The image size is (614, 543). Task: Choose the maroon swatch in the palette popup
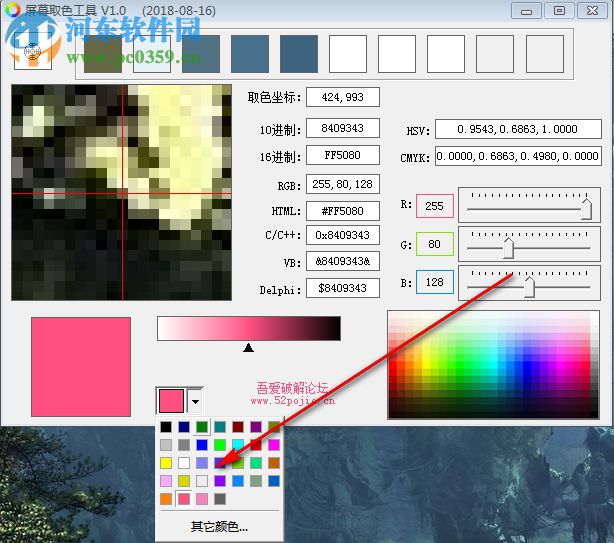[x=238, y=427]
